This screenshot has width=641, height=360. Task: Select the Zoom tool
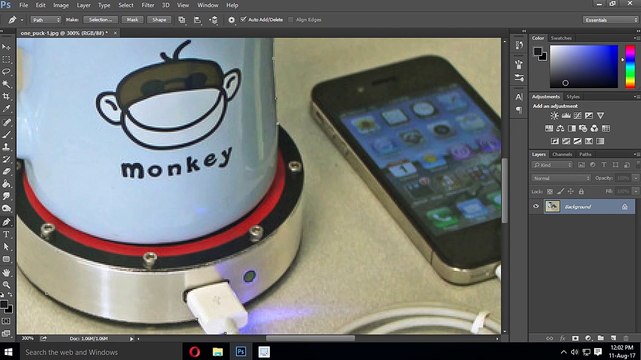click(x=6, y=285)
